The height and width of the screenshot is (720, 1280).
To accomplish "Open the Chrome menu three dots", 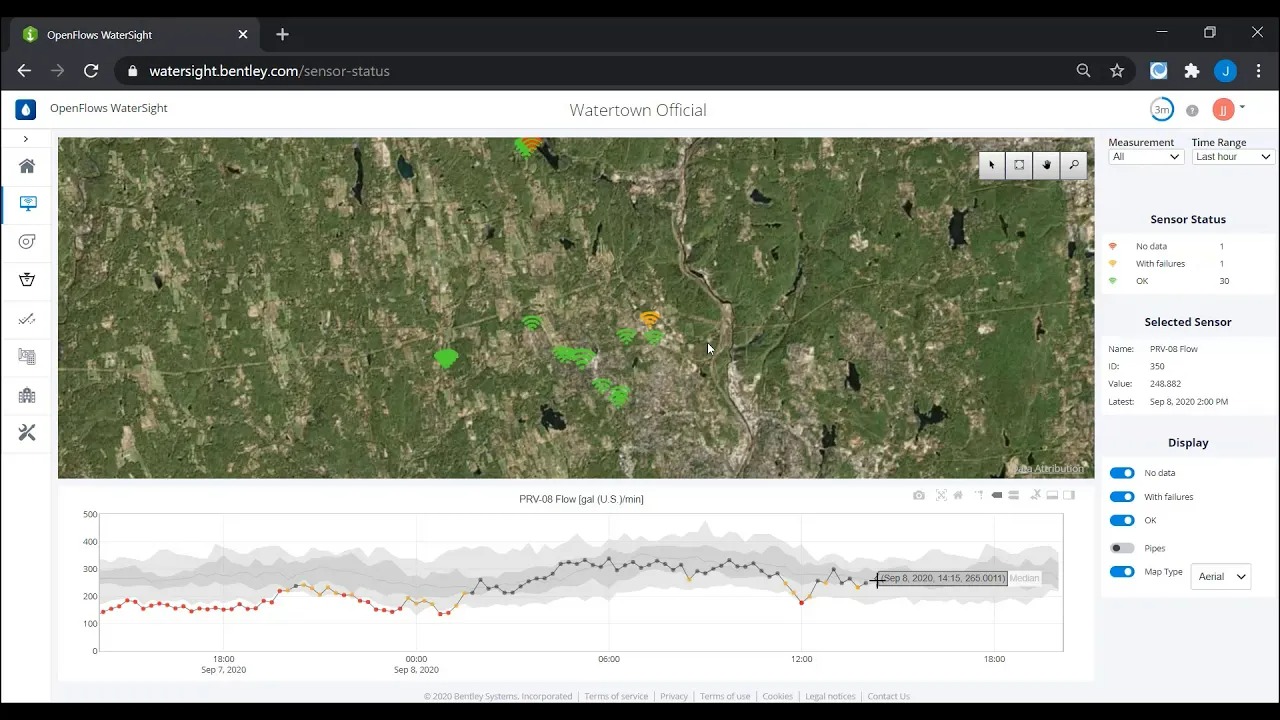I will pos(1259,71).
